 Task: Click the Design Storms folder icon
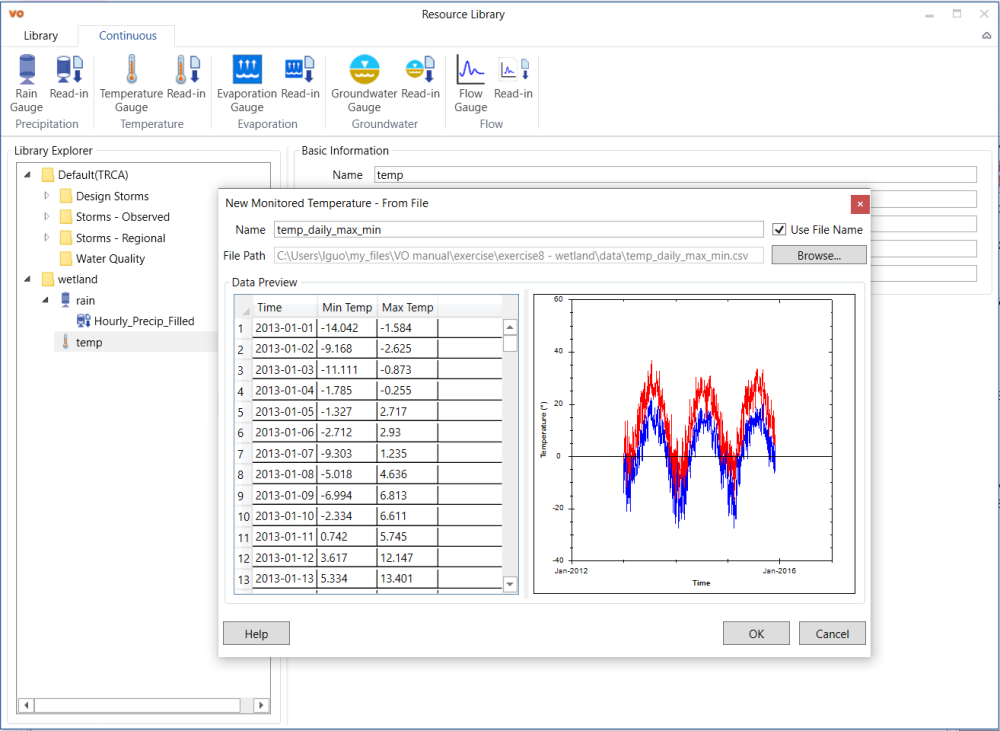(x=66, y=196)
